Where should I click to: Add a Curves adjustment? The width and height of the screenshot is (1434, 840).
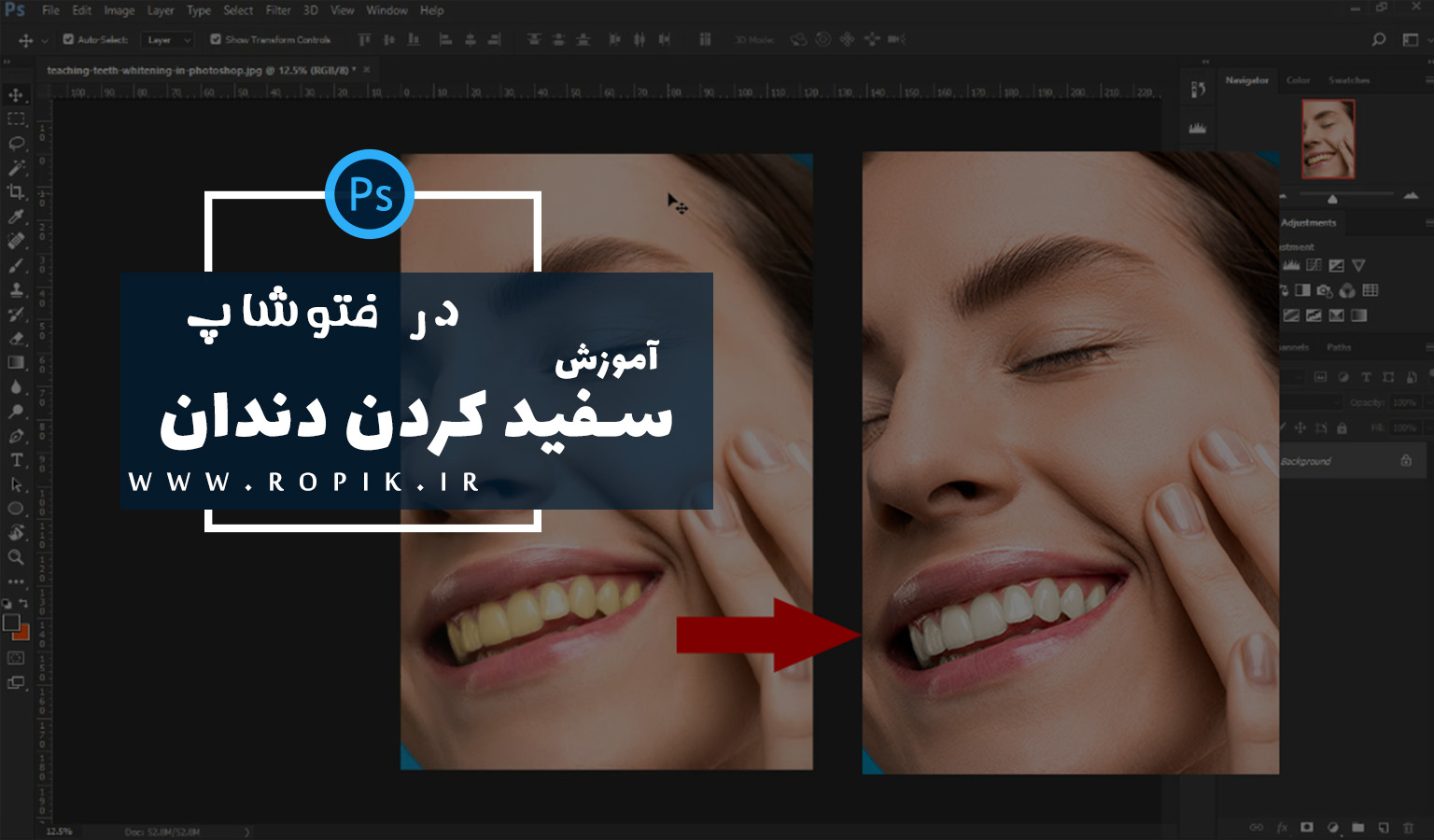click(x=1314, y=266)
